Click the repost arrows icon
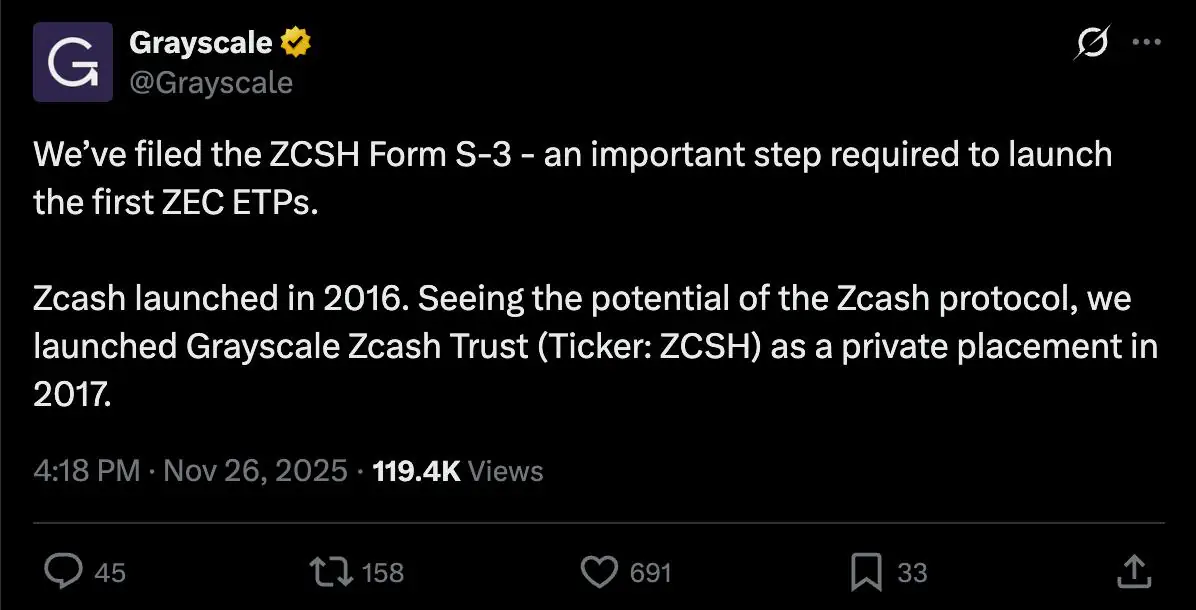 [333, 572]
